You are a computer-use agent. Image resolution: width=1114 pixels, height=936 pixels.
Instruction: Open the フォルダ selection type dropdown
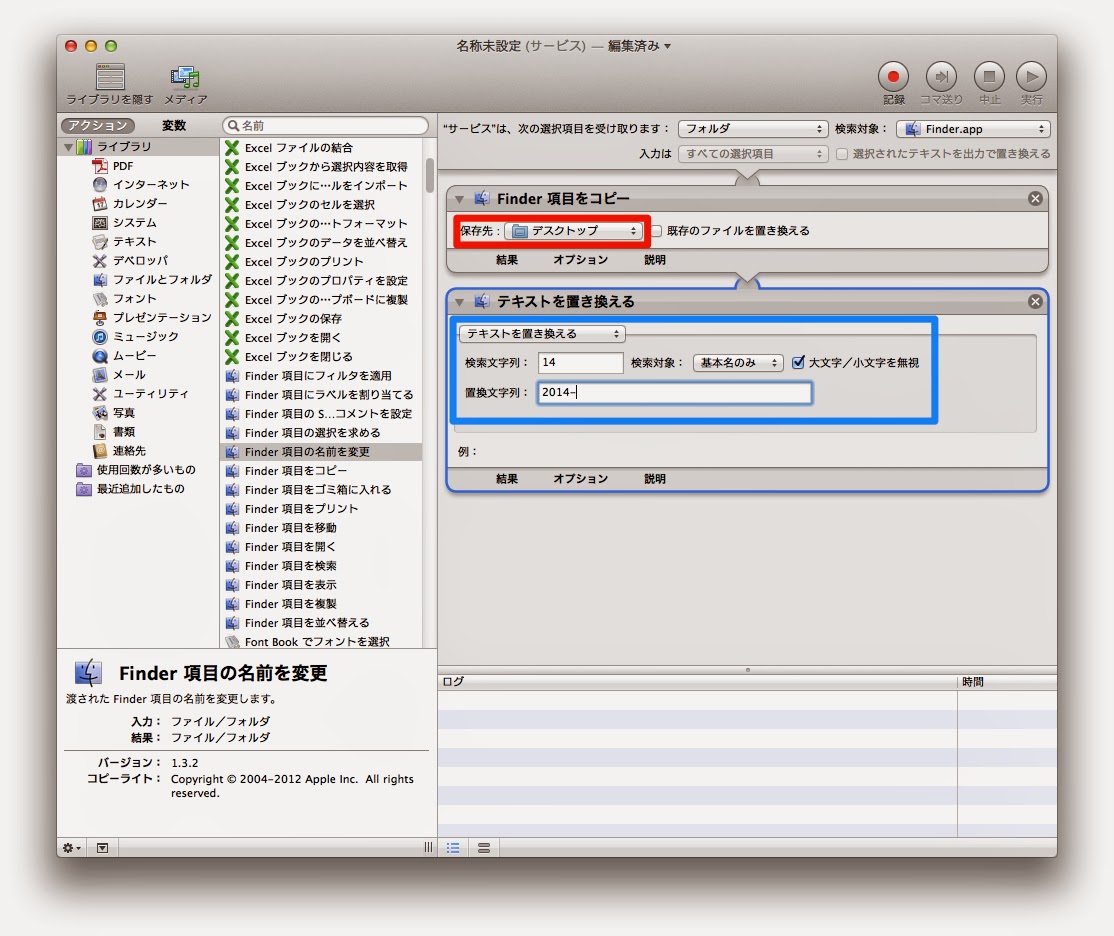(x=752, y=129)
